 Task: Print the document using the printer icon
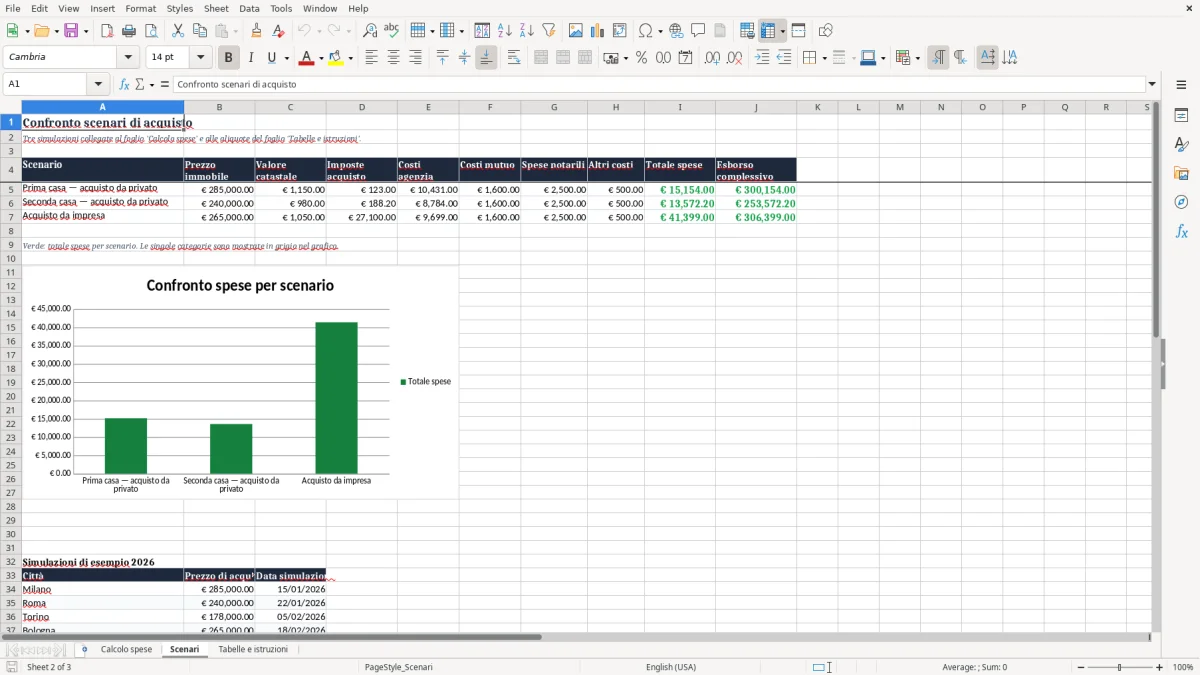(x=129, y=31)
